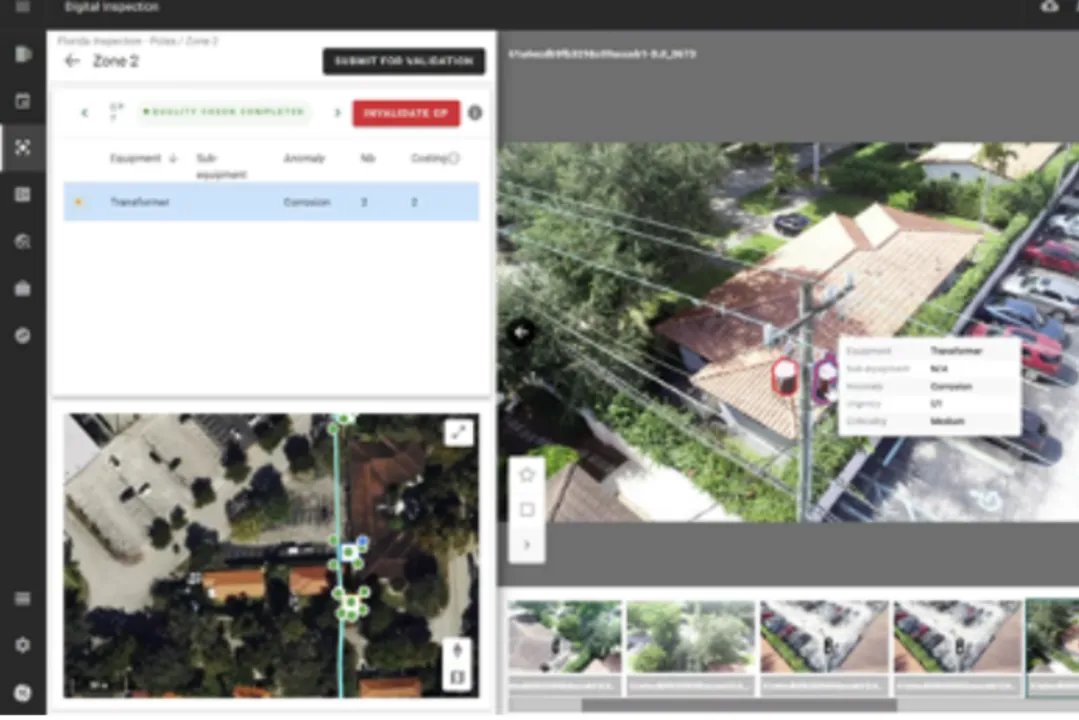Click the Submit For Validation button
Viewport: 1079px width, 720px height.
(x=403, y=61)
